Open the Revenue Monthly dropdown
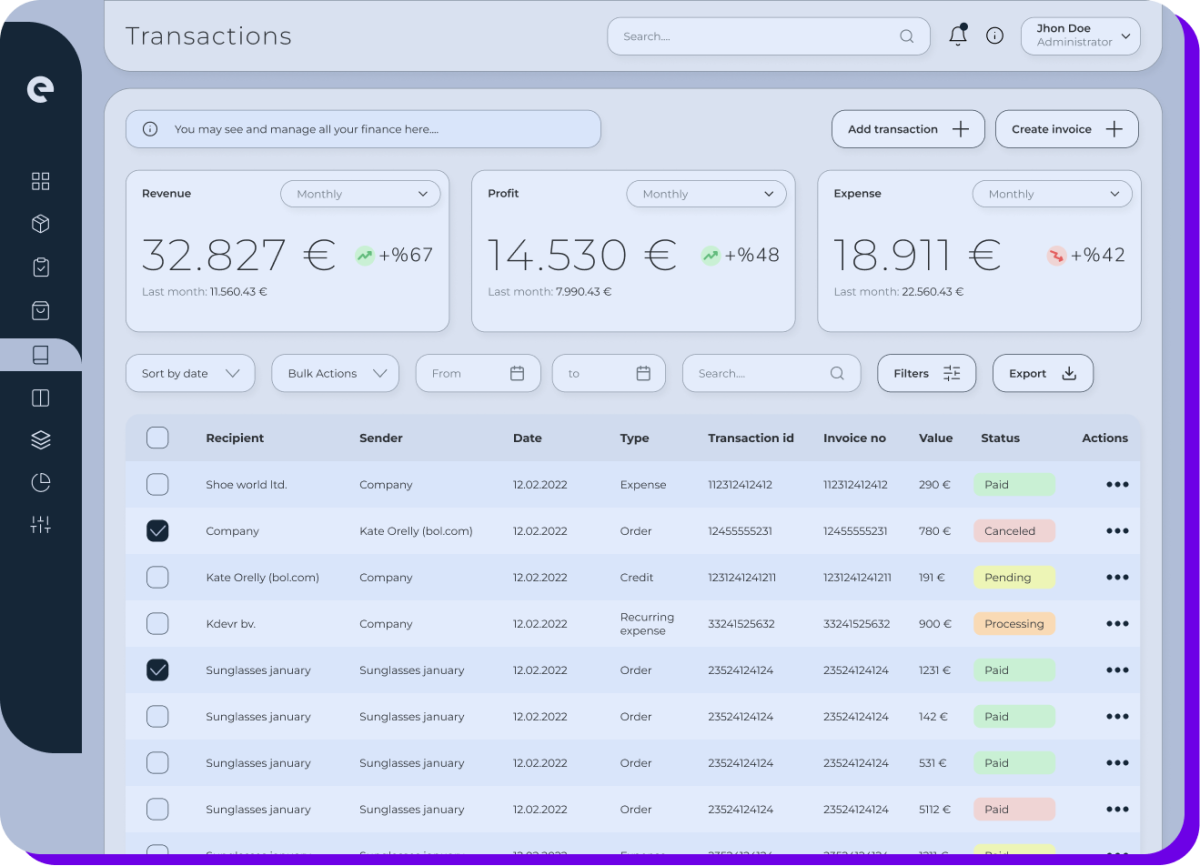This screenshot has width=1200, height=866. click(360, 193)
